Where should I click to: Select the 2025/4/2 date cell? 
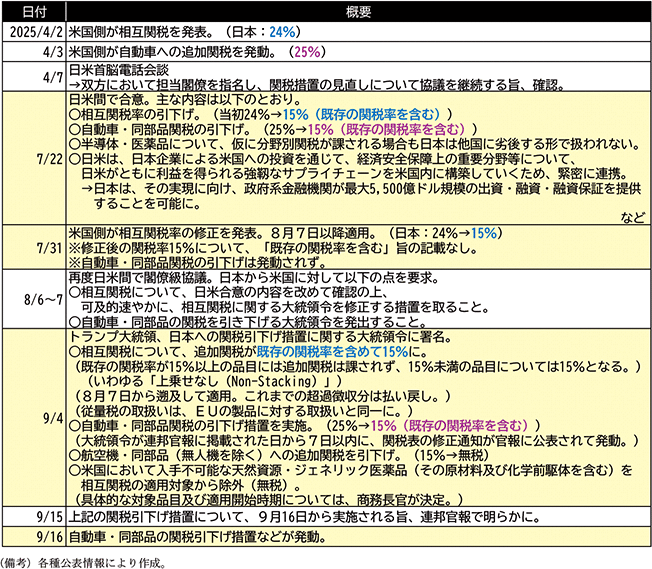click(33, 29)
